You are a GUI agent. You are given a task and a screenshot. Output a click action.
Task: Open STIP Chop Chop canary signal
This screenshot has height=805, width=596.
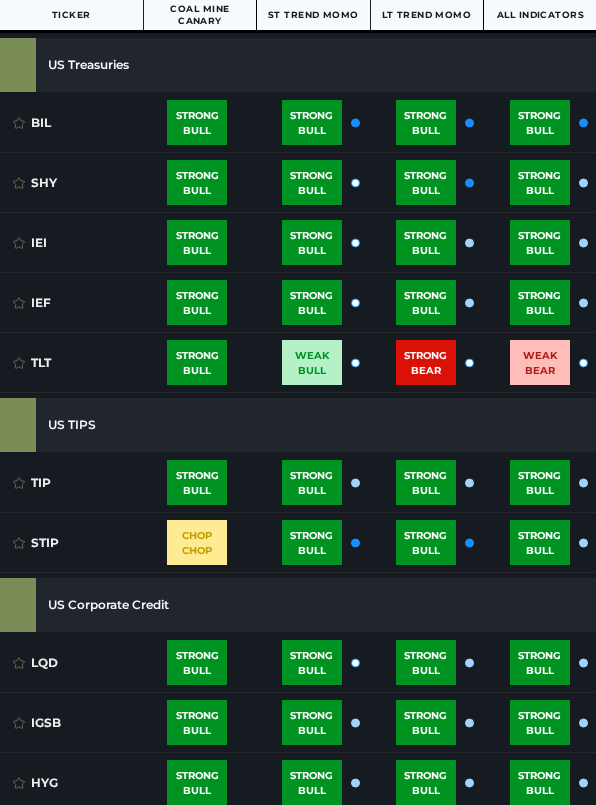click(x=197, y=543)
